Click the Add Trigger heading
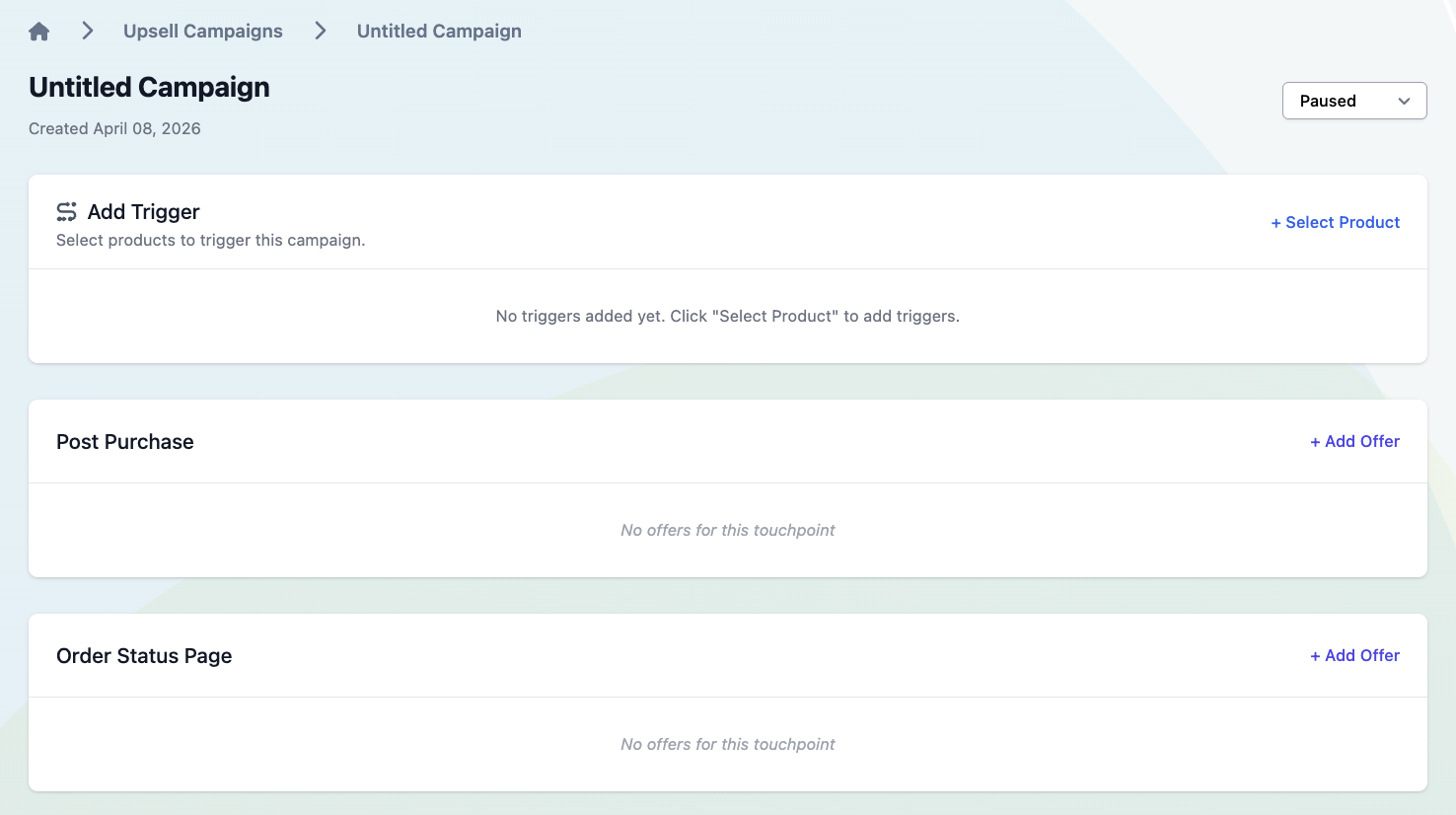 pos(144,212)
